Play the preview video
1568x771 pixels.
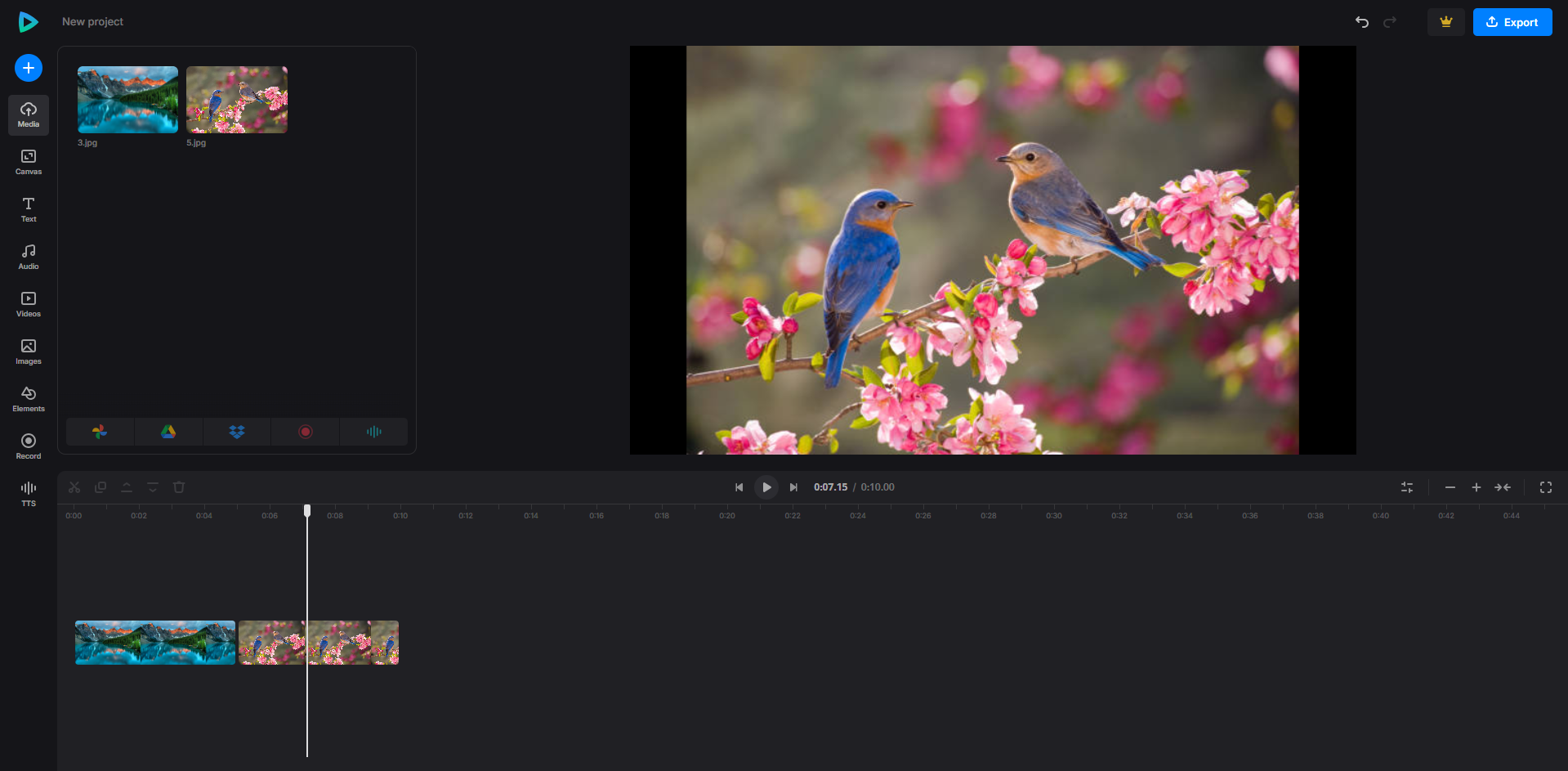pos(766,486)
